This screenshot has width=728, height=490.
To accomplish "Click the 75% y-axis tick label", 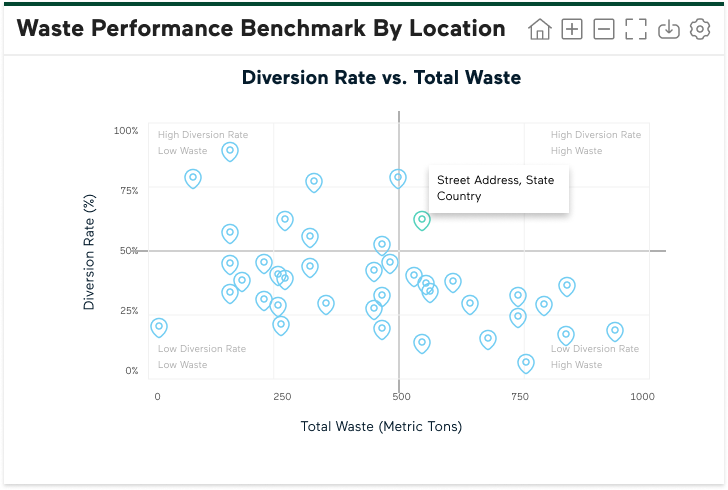I will [x=129, y=190].
